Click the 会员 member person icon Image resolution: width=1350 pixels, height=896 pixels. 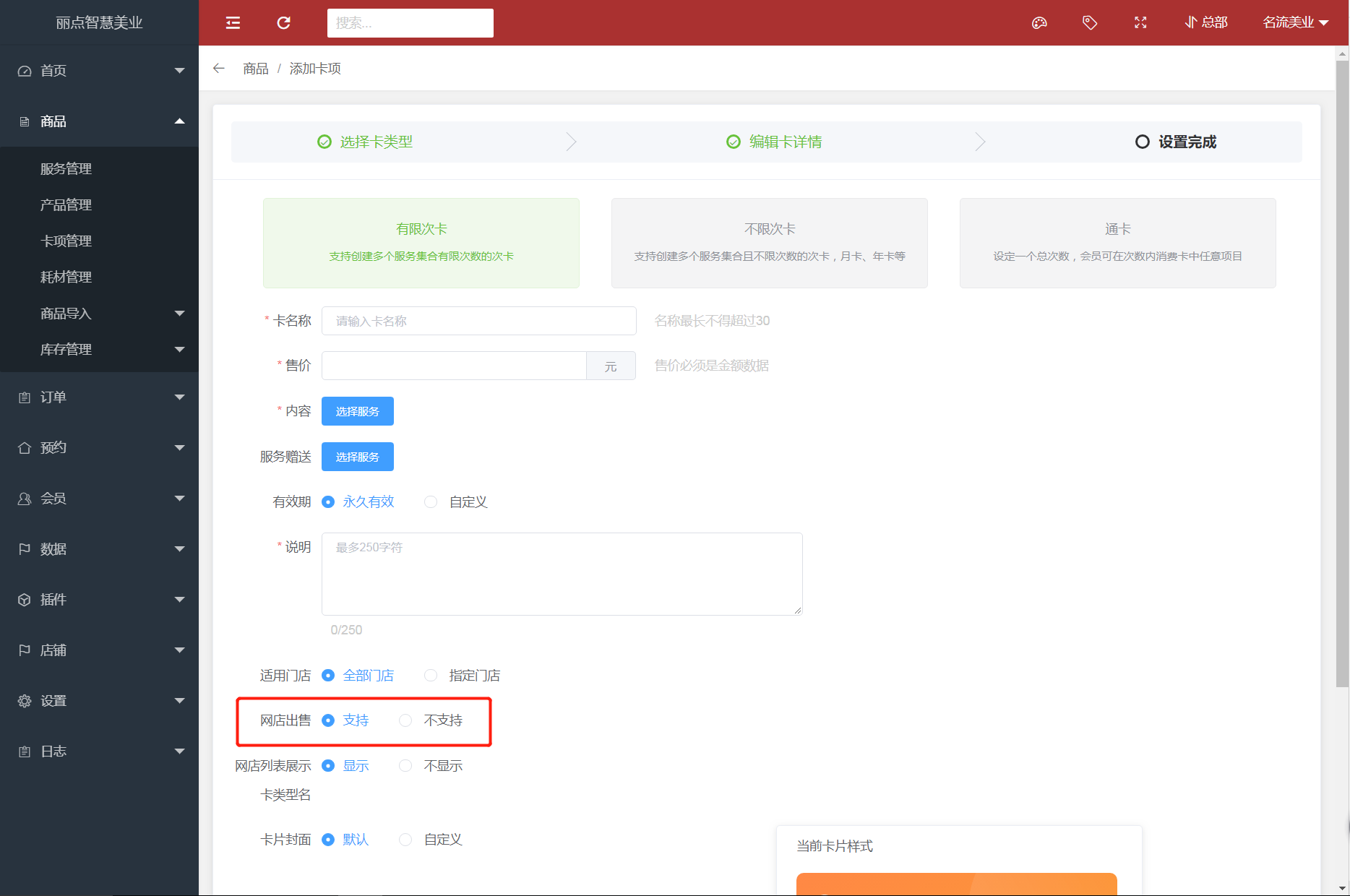click(x=25, y=499)
